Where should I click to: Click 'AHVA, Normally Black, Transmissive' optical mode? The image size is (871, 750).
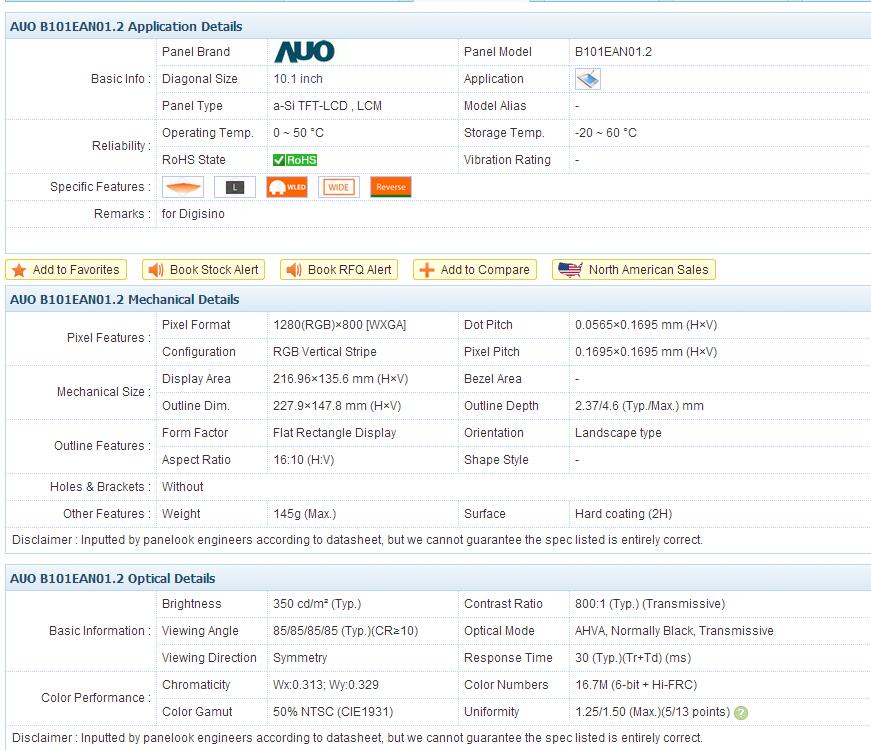click(x=674, y=631)
